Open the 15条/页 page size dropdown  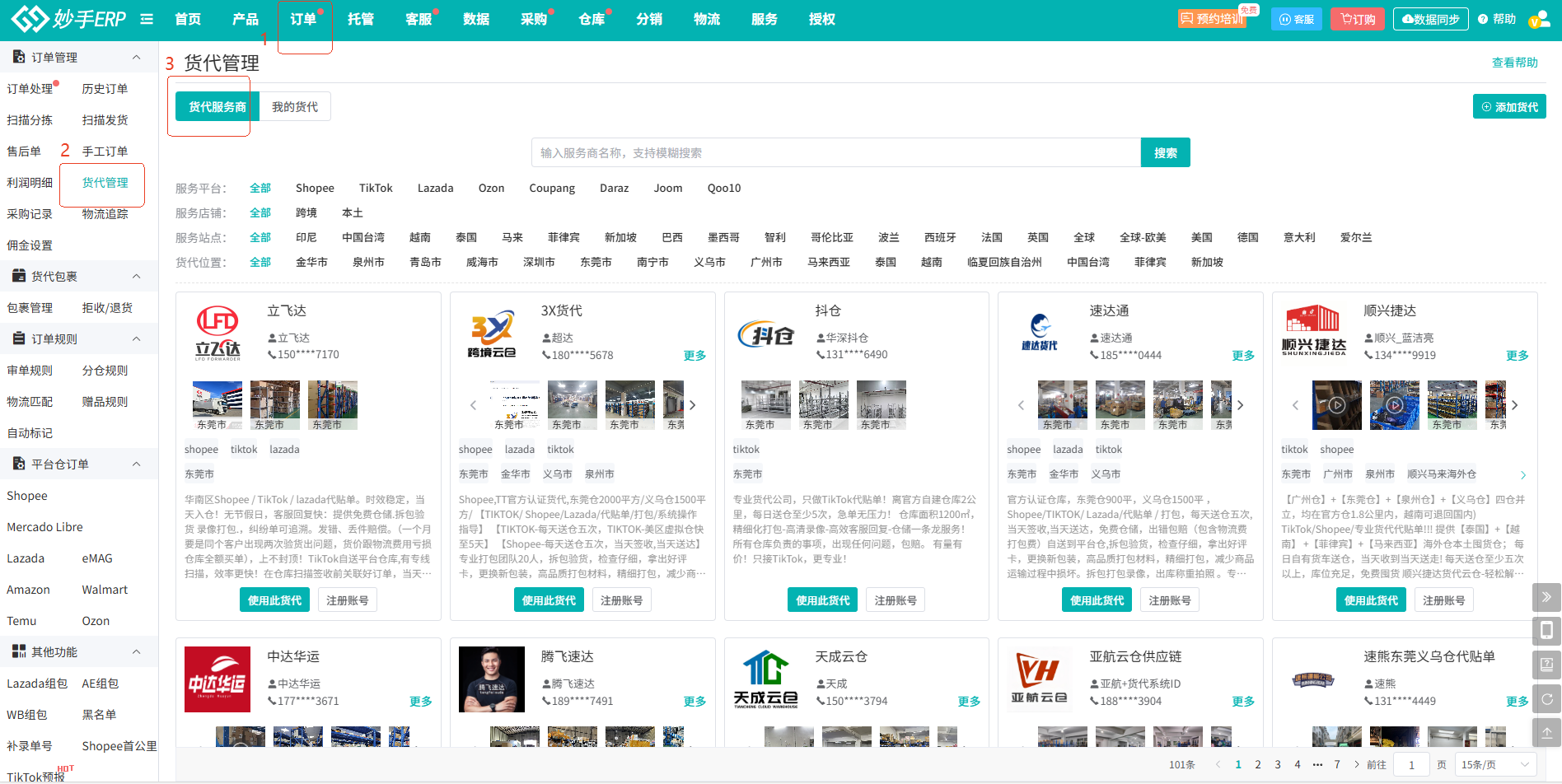tap(1495, 764)
